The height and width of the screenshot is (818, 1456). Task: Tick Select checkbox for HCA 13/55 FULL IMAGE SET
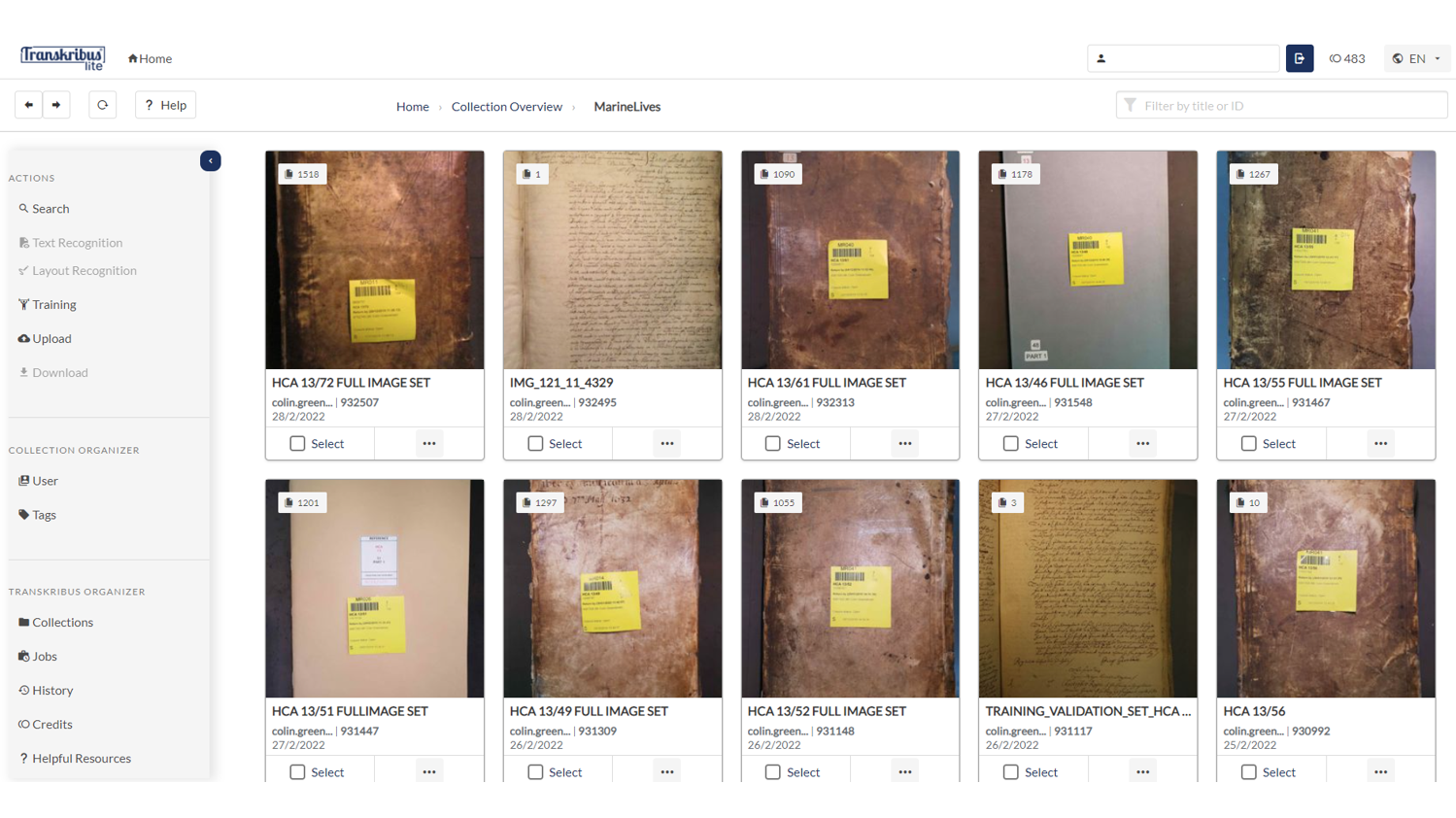pyautogui.click(x=1249, y=443)
